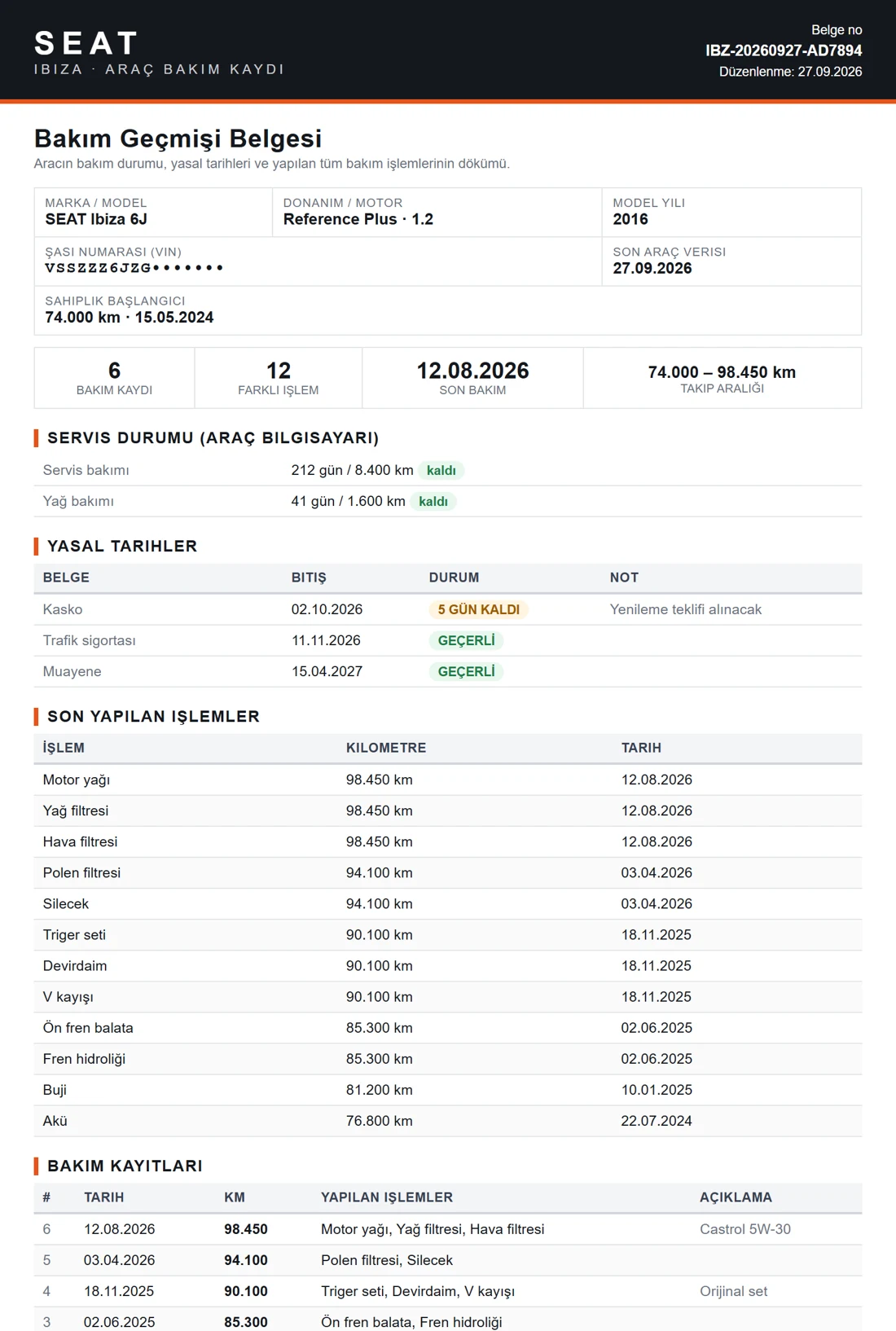Select the "GEÇERLİ" badge for Muayene
Screen dimensions: 896x1331
[466, 671]
